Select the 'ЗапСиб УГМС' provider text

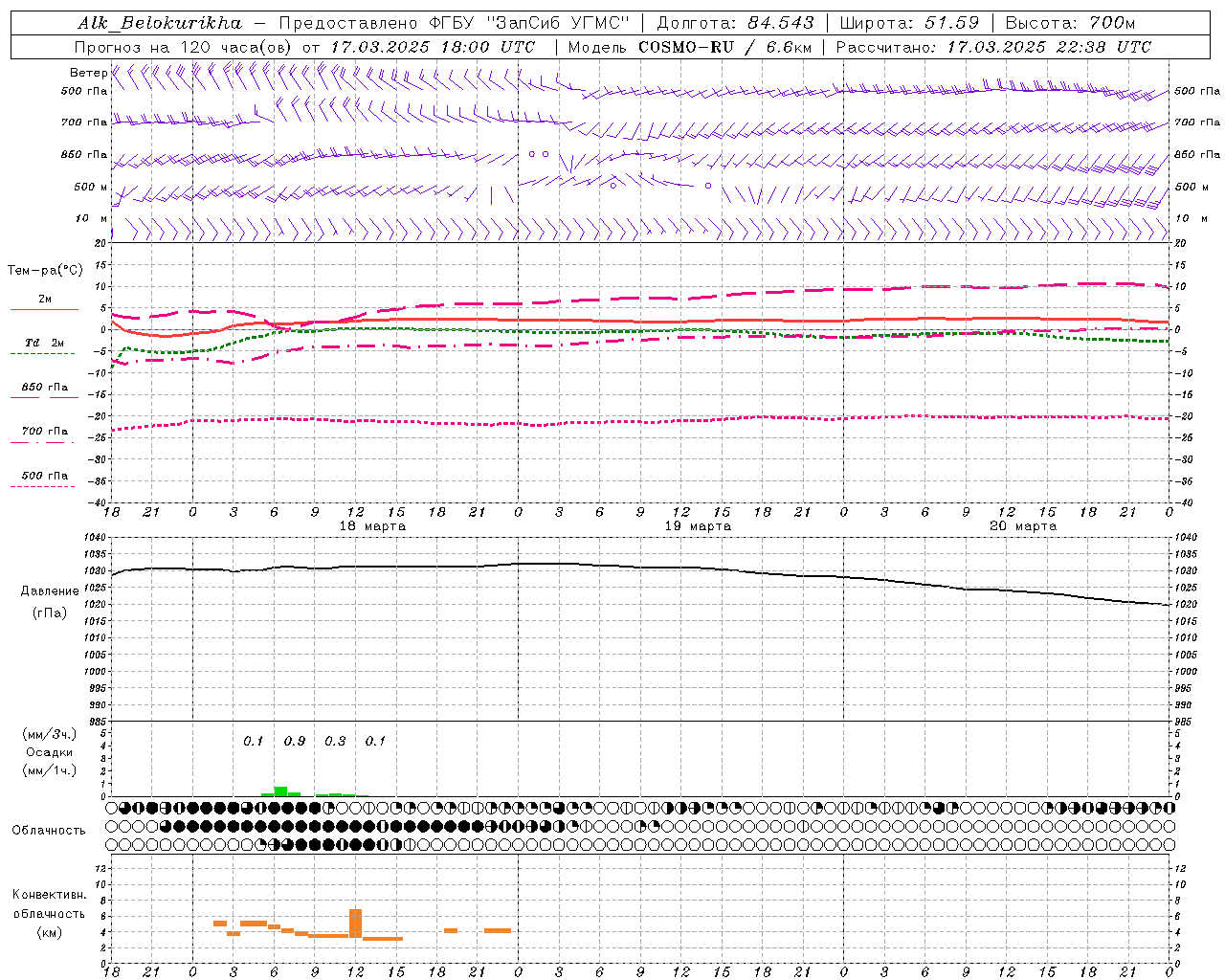coord(559,23)
